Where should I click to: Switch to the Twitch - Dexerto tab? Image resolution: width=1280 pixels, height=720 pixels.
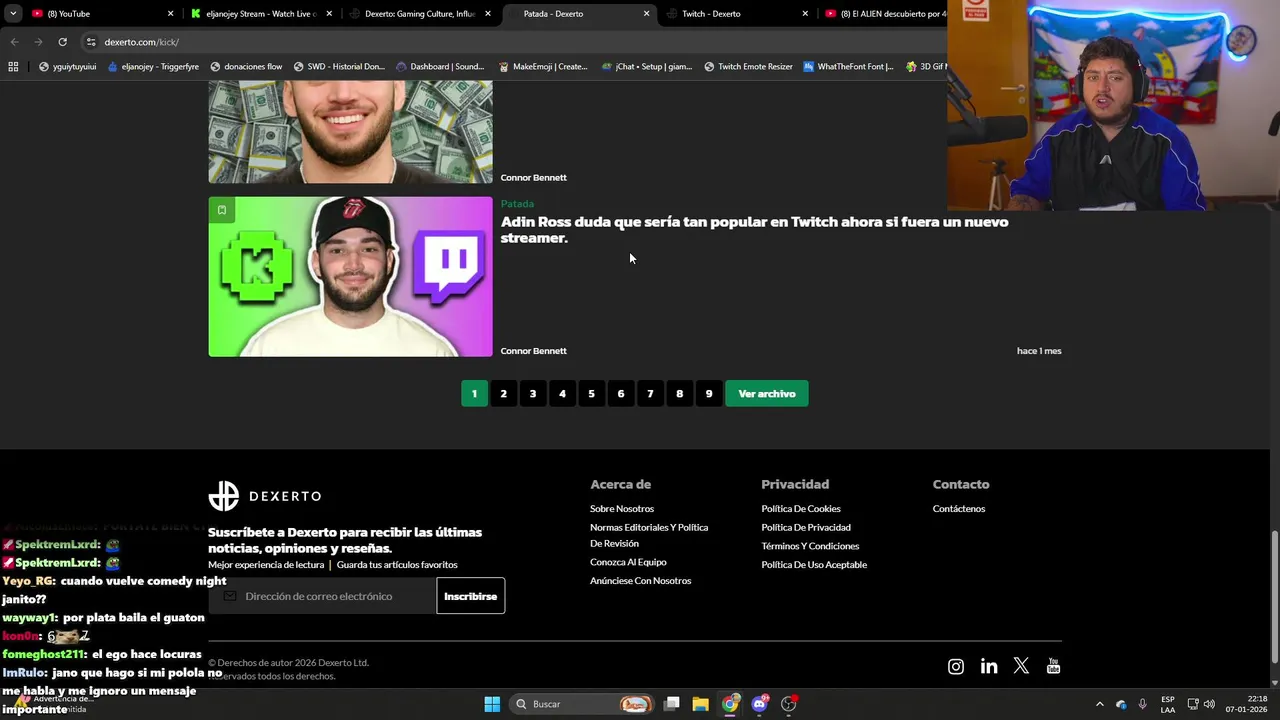point(735,14)
